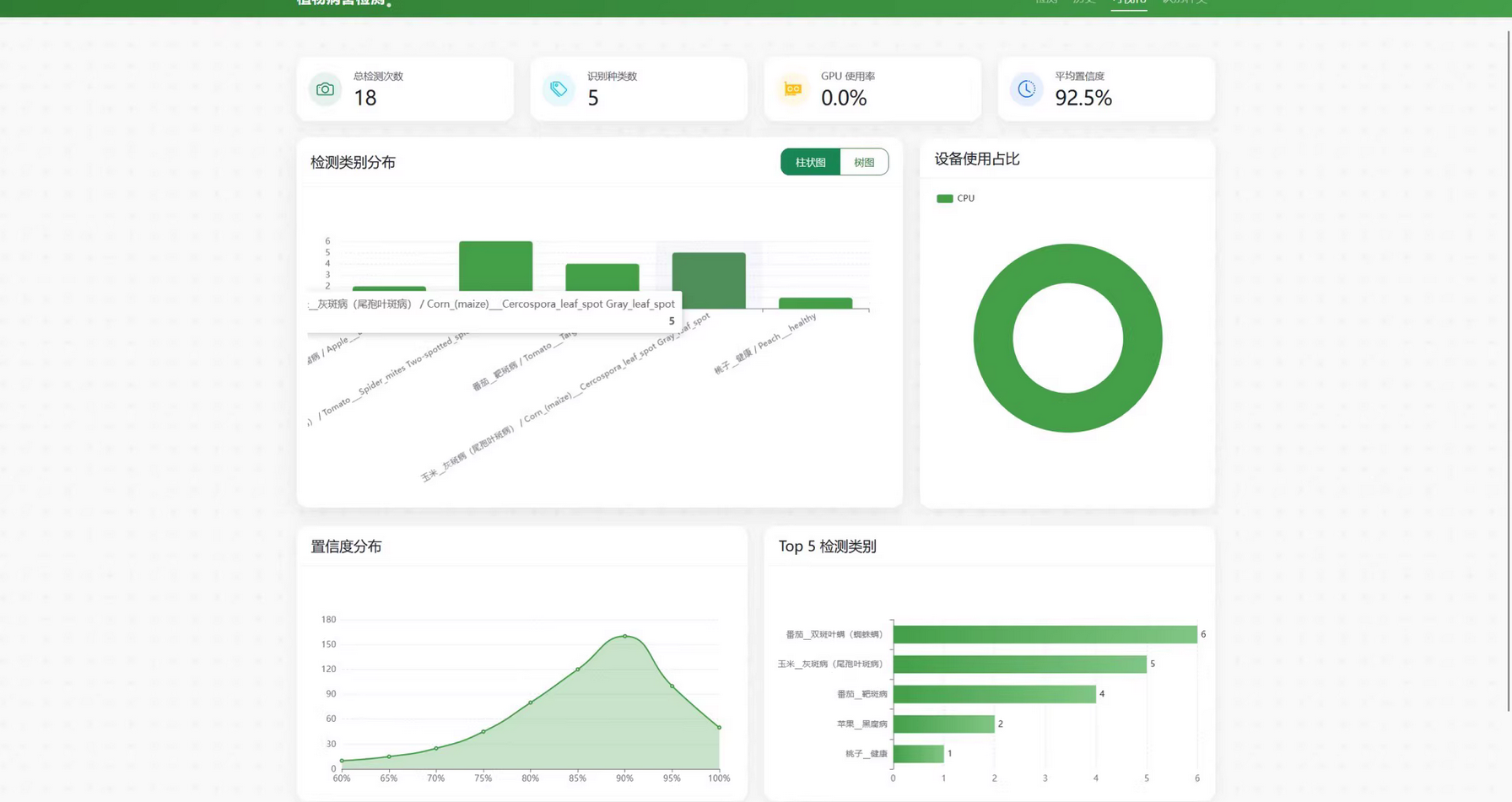1512x802 pixels.
Task: Click the camera icon in 总检测次数 card
Action: click(325, 89)
